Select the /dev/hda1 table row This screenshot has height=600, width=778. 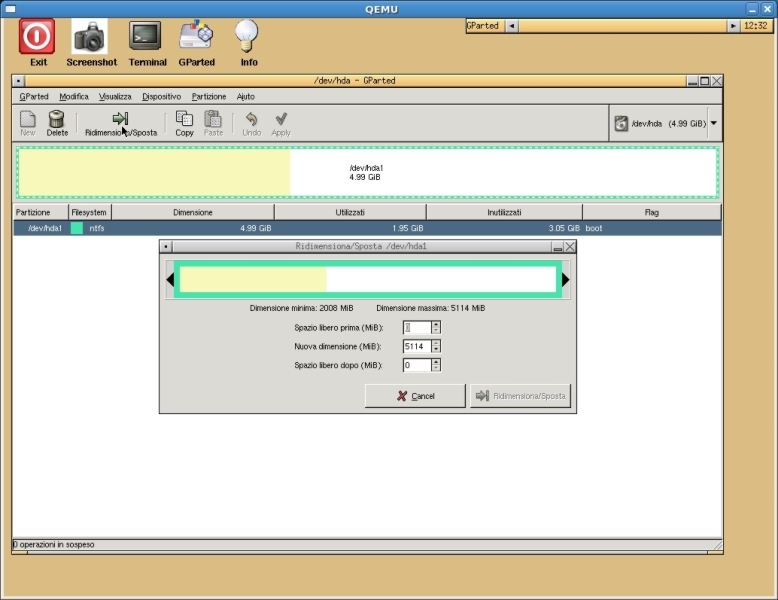pos(367,228)
